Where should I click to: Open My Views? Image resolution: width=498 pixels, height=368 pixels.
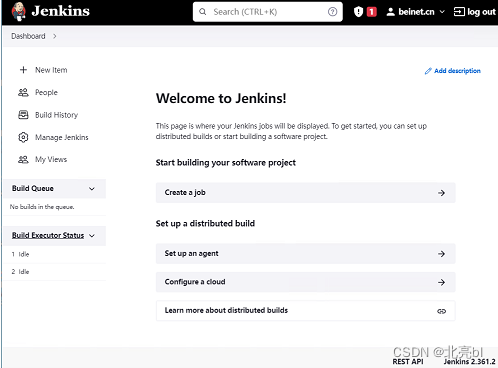(51, 159)
